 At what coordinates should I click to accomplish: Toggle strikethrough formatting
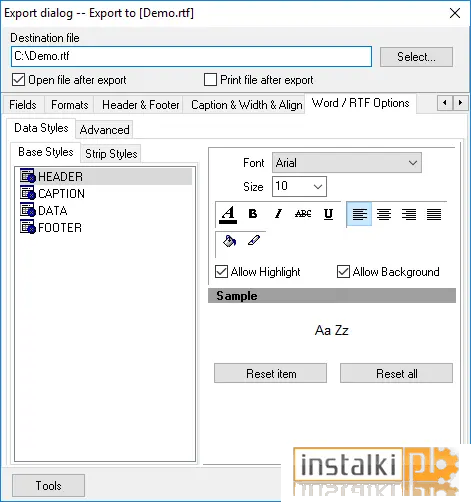[303, 214]
